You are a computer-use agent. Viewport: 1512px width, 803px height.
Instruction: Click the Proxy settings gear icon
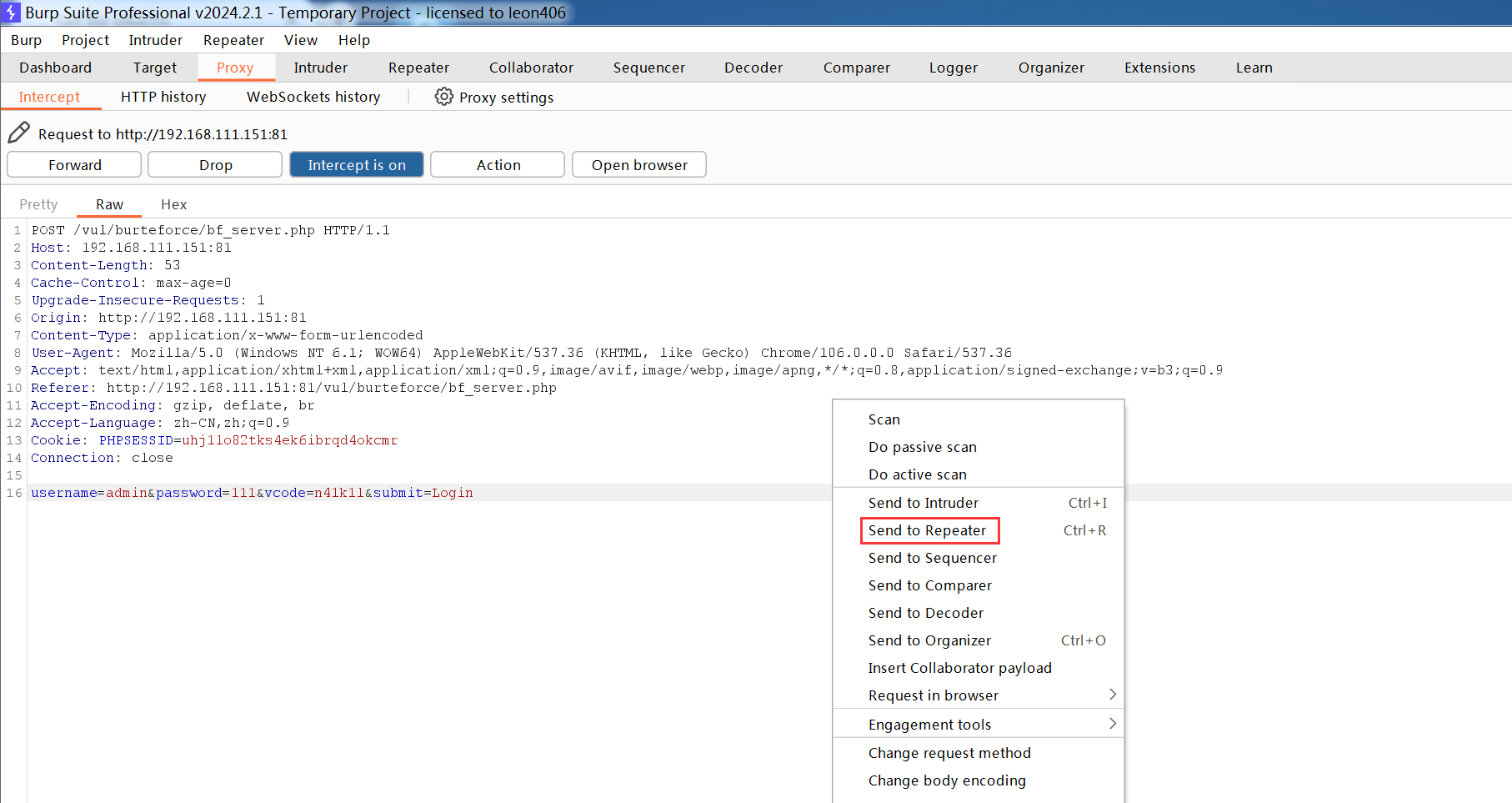[444, 97]
